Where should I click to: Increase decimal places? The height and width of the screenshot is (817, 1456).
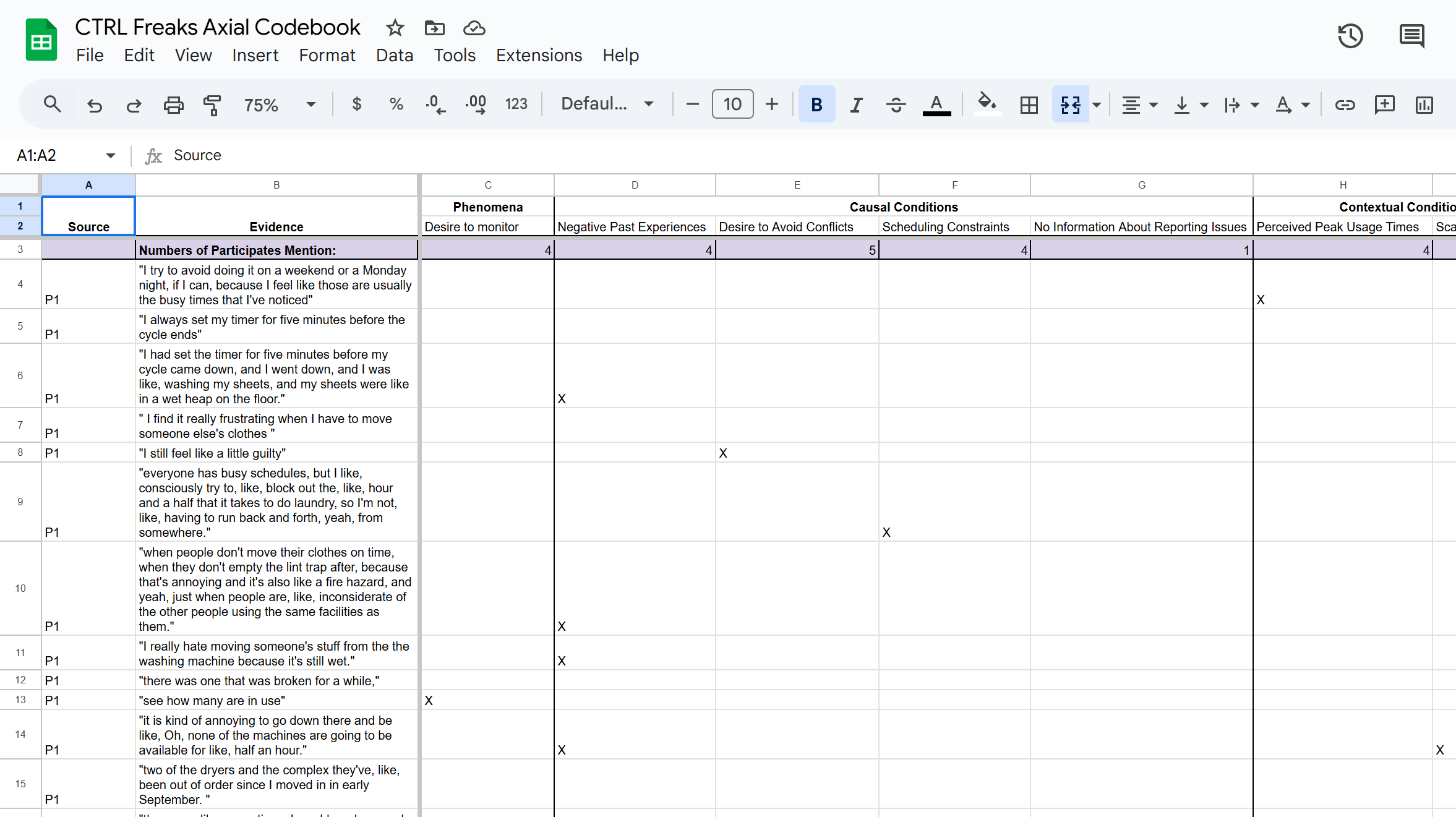[x=476, y=104]
